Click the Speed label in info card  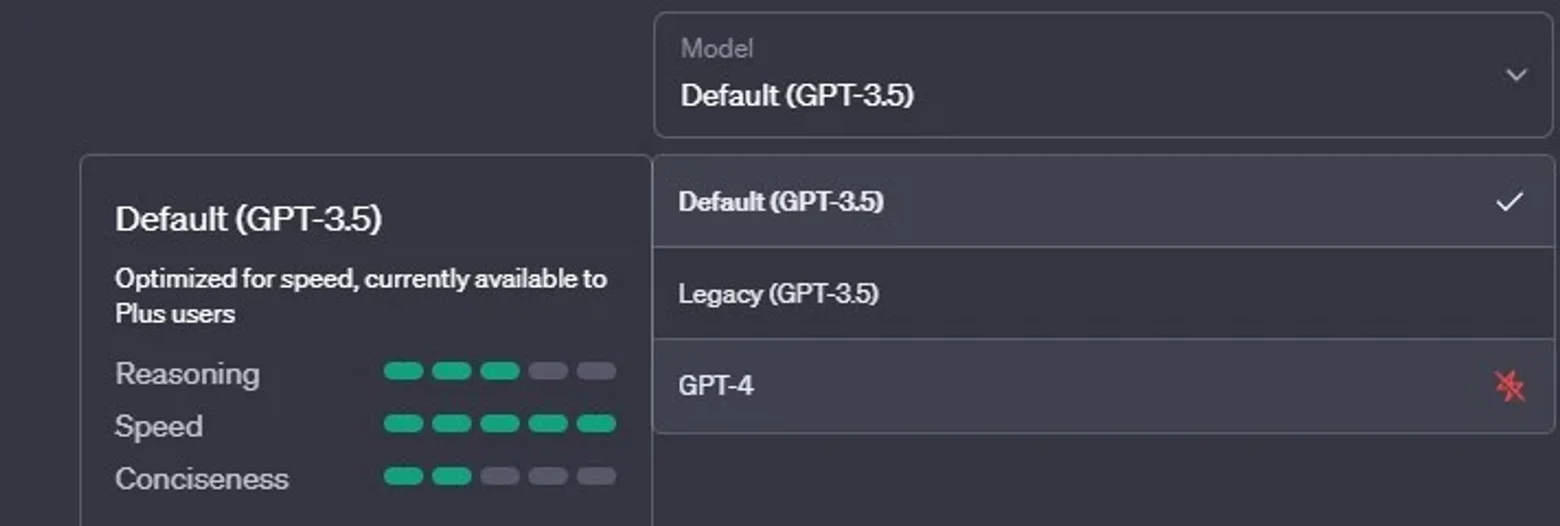[159, 426]
